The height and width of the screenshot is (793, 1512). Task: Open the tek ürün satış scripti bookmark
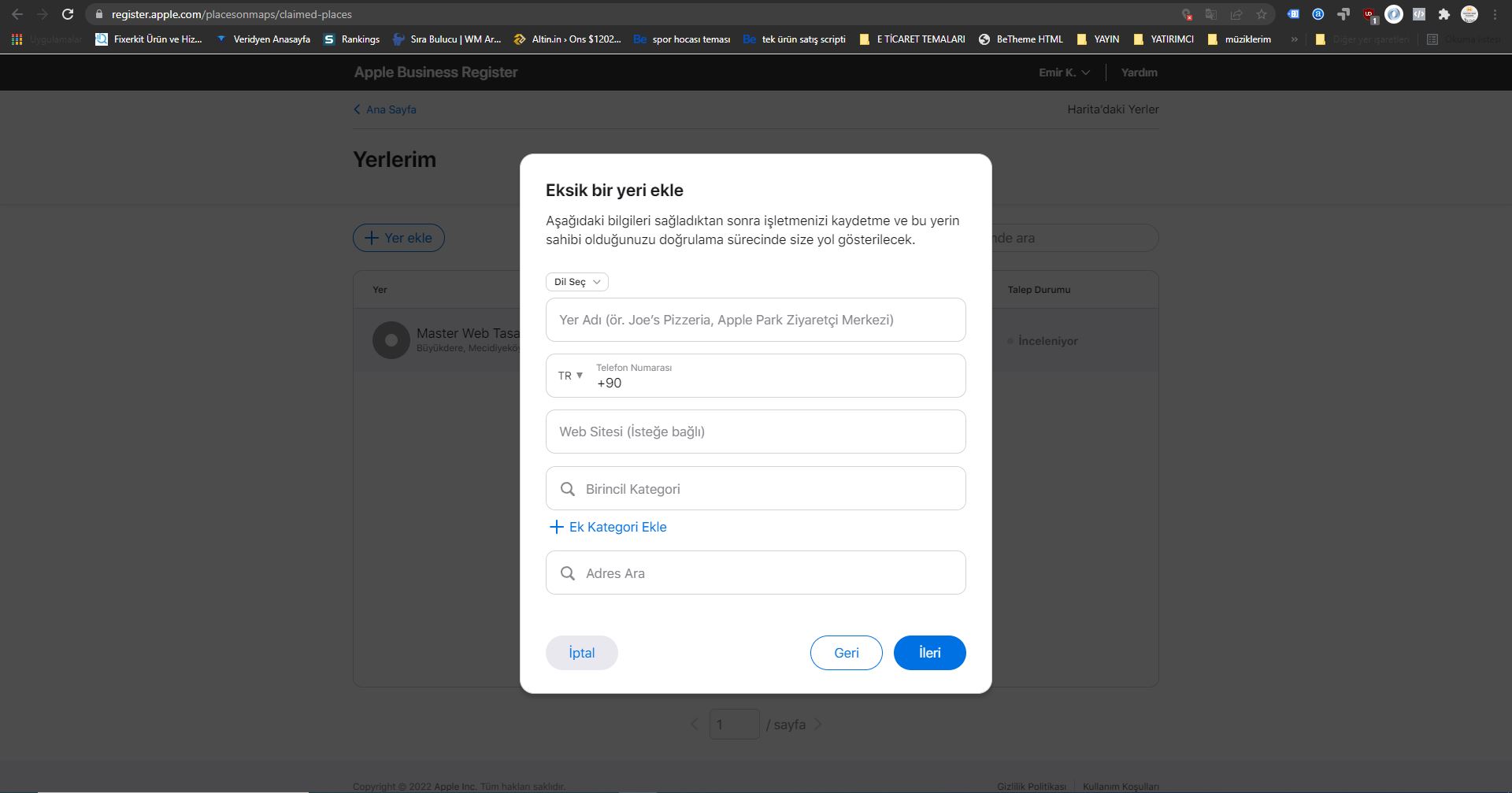(795, 39)
